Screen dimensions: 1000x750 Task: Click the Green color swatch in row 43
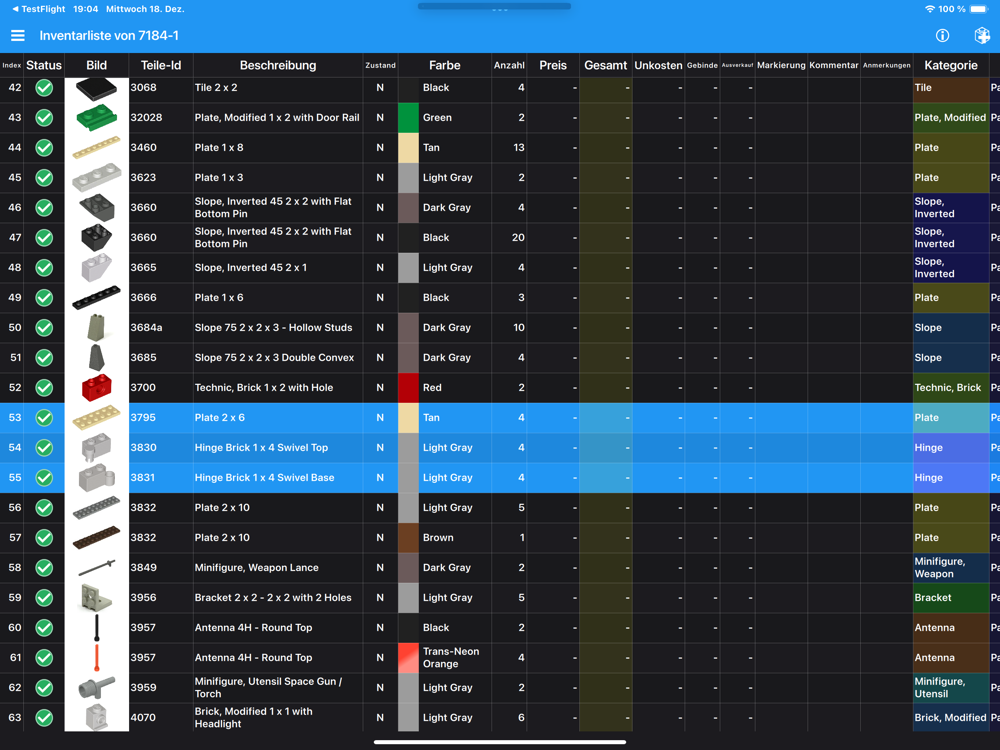click(408, 118)
